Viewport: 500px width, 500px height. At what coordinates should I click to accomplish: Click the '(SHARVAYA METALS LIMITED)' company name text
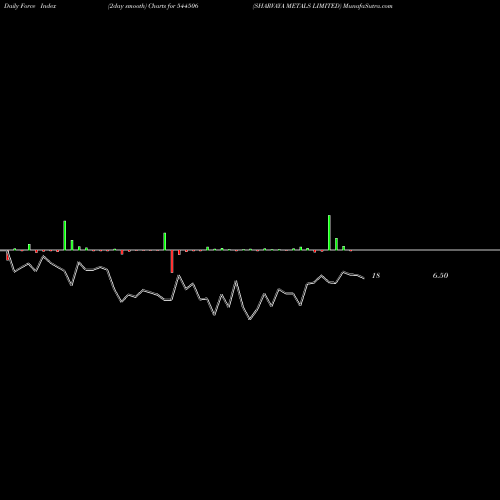pyautogui.click(x=297, y=6)
